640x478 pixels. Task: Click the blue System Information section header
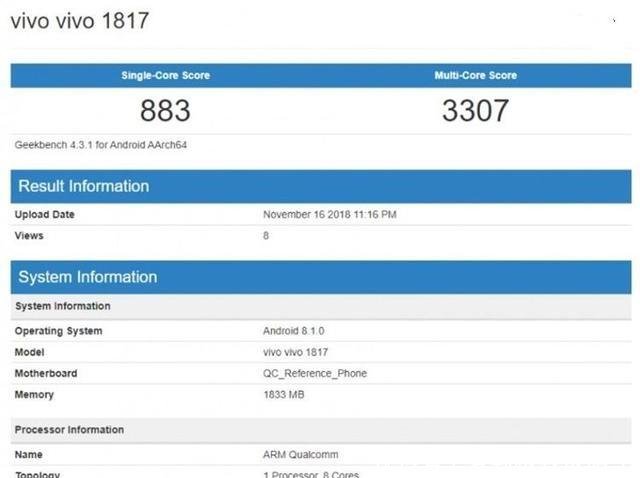tap(88, 277)
